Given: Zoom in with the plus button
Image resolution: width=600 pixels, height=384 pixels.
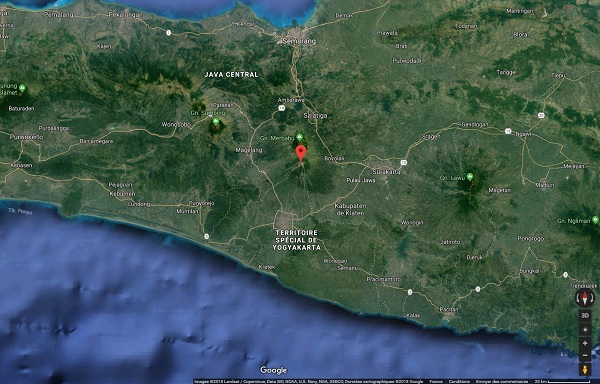Looking at the screenshot, I should (585, 343).
